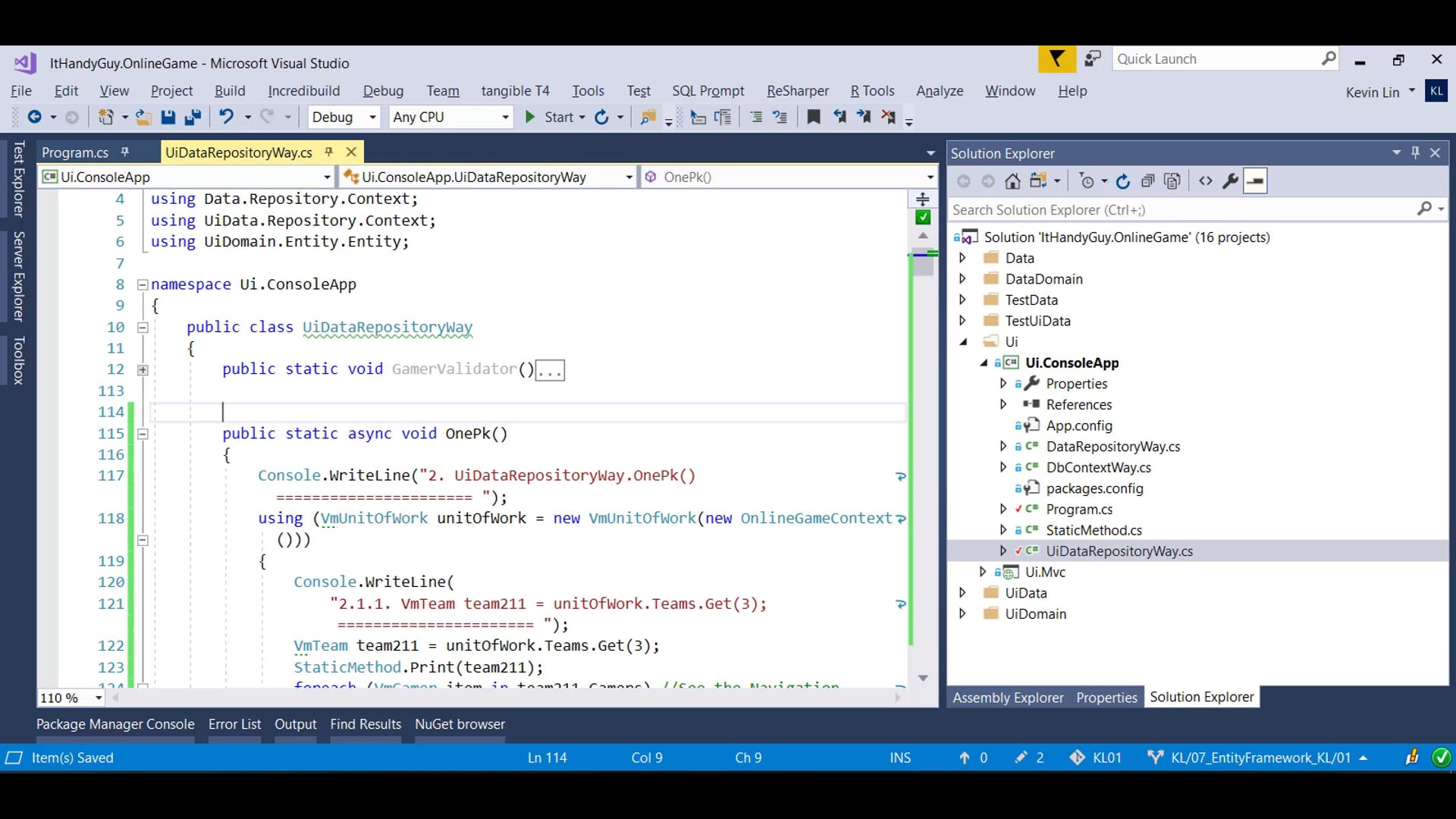This screenshot has width=1456, height=819.
Task: Expand the DataDomain folder in tree
Action: (x=962, y=279)
